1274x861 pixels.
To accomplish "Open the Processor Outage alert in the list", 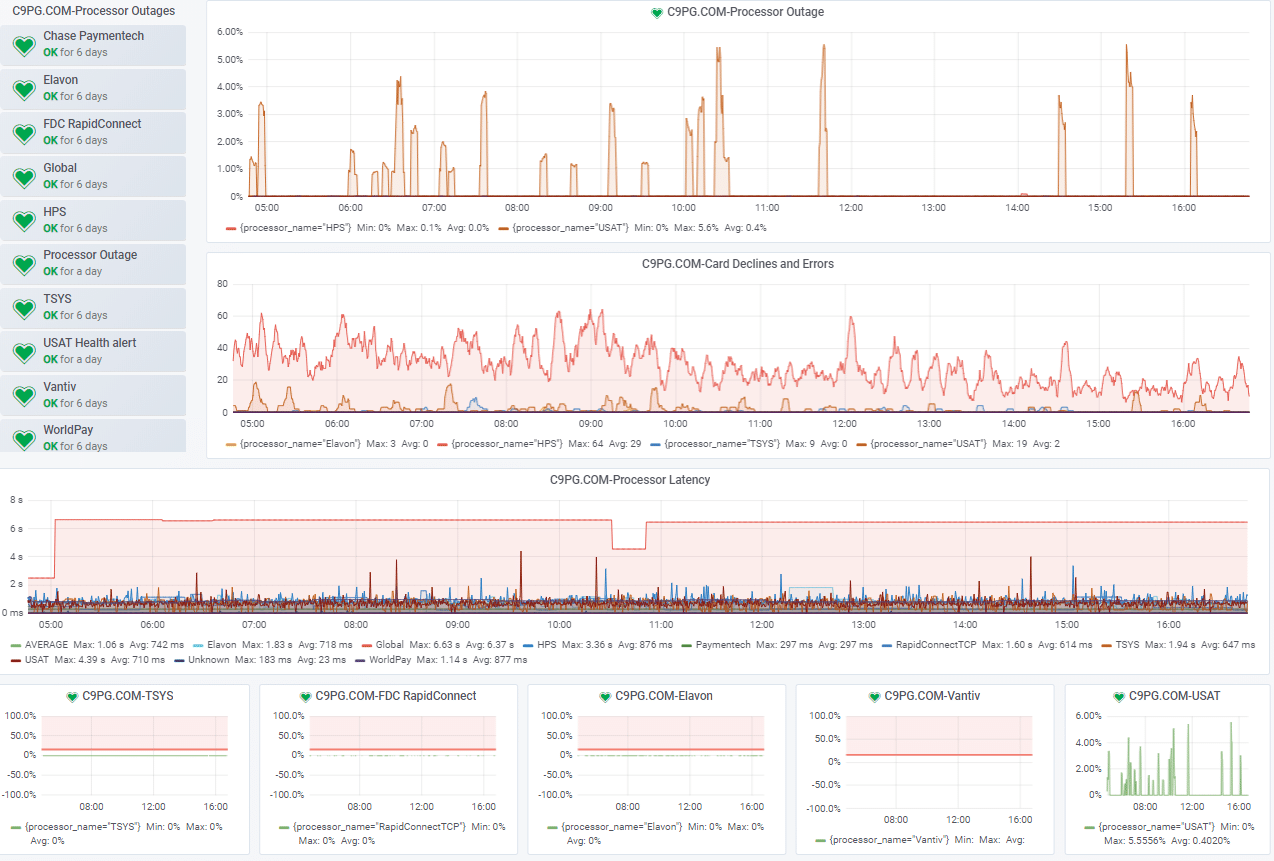I will (90, 255).
